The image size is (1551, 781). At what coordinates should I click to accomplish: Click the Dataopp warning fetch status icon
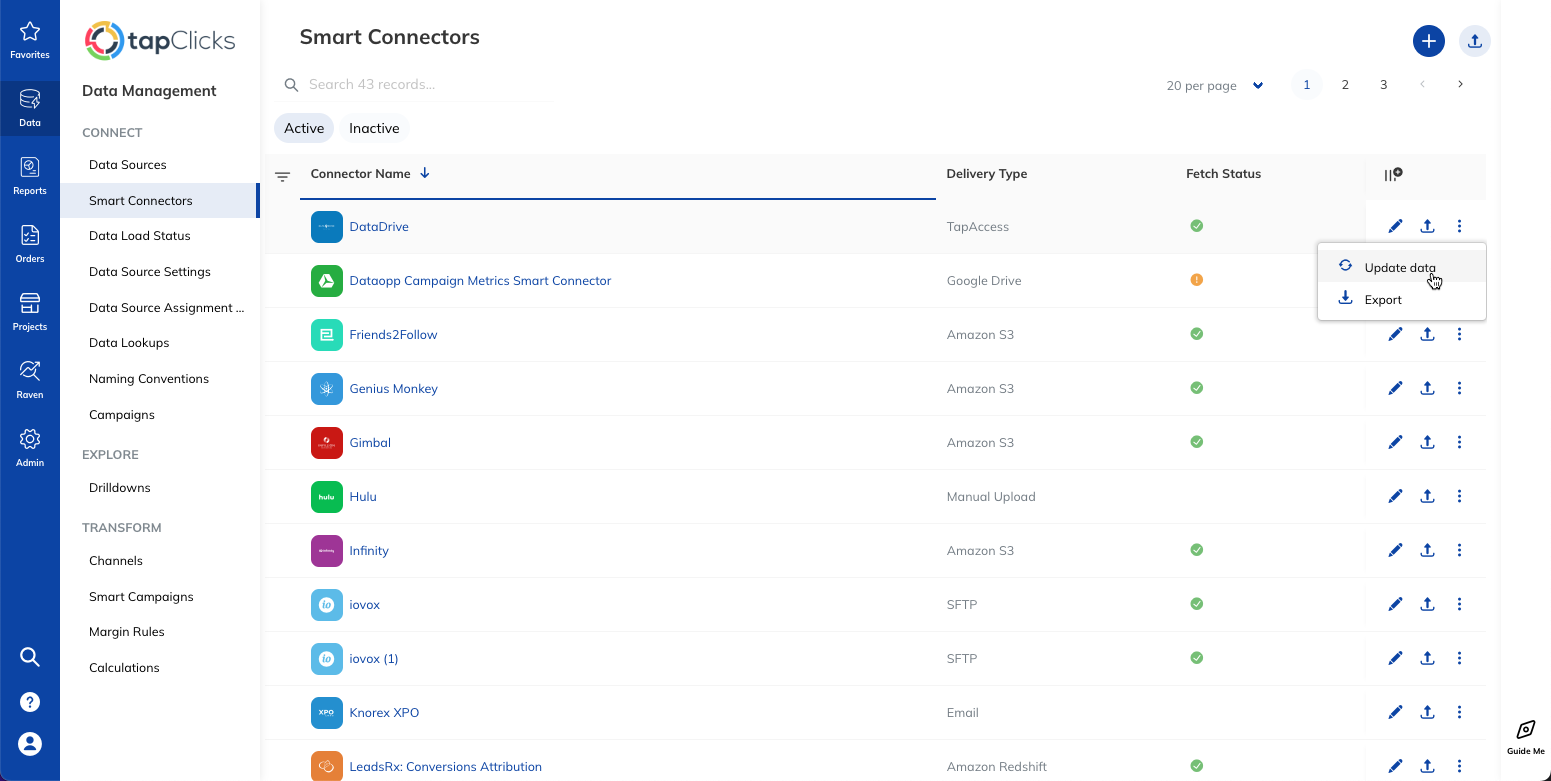pyautogui.click(x=1196, y=280)
